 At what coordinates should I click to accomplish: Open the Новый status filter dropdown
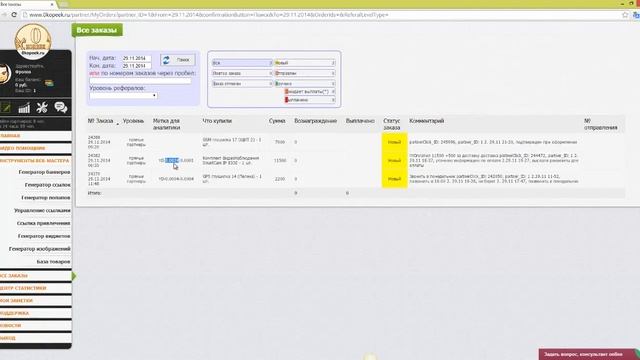(x=304, y=63)
